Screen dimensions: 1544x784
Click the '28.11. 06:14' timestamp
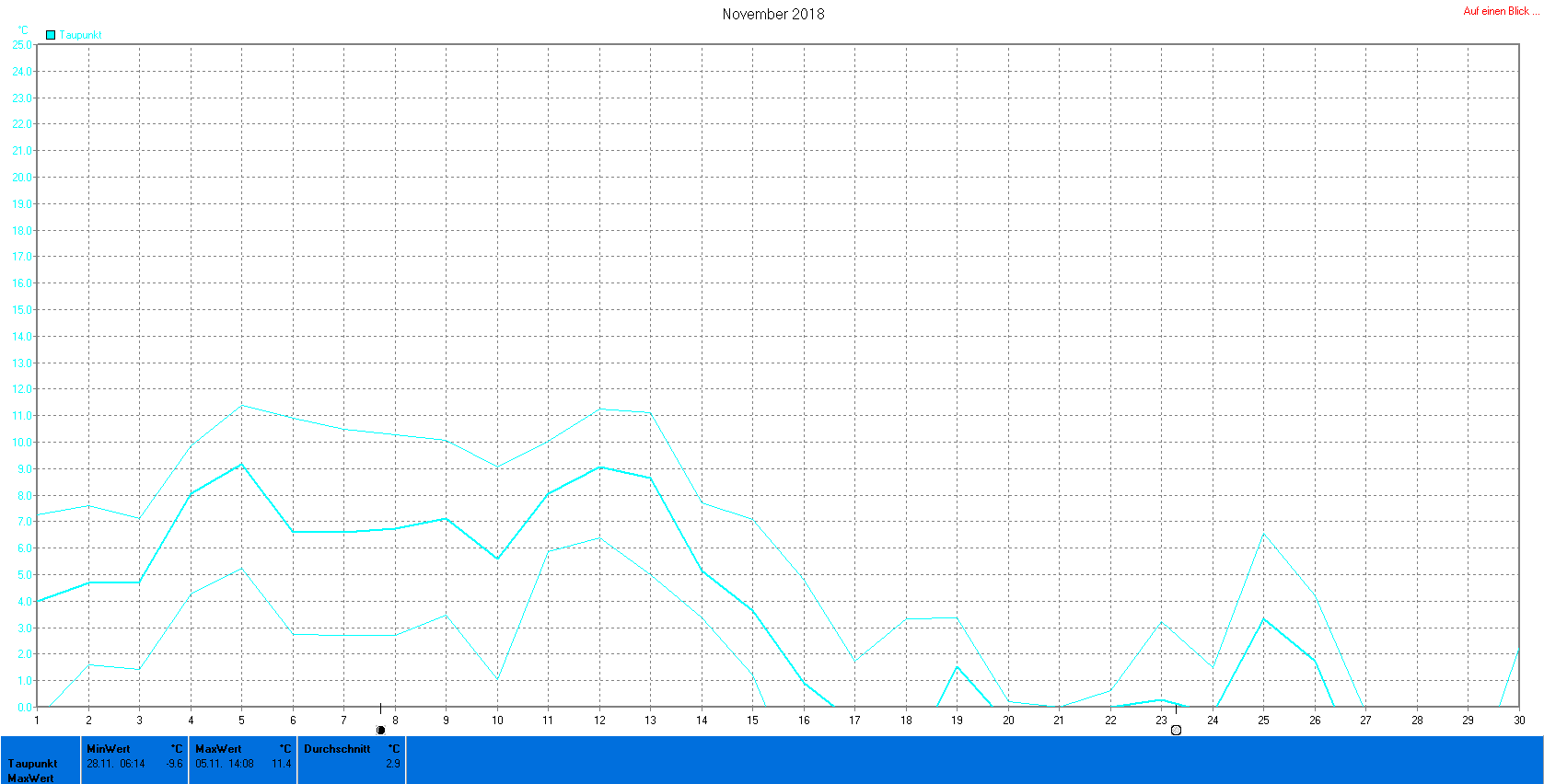(x=116, y=764)
